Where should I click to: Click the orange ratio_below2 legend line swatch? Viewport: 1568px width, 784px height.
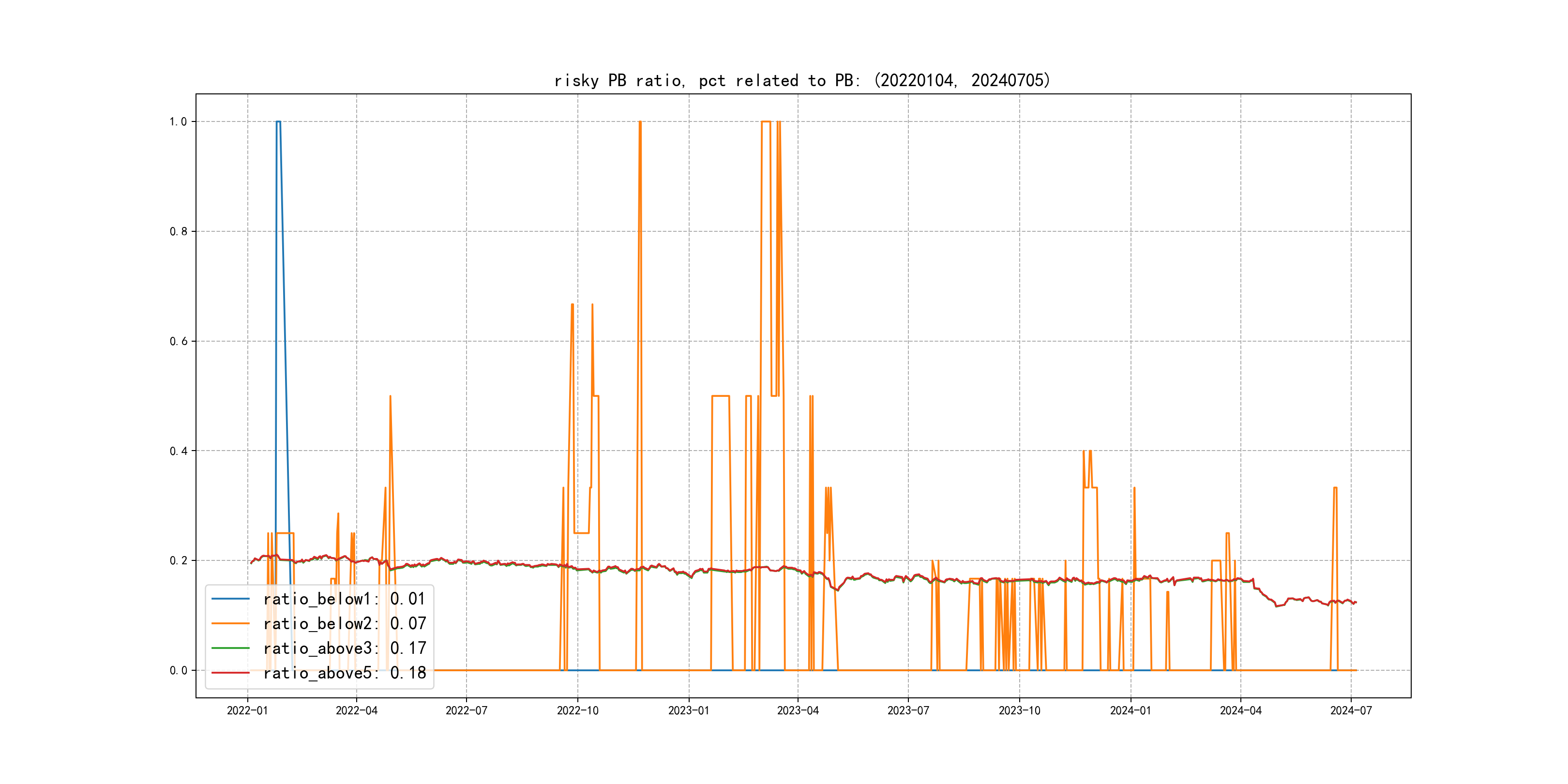pos(230,624)
